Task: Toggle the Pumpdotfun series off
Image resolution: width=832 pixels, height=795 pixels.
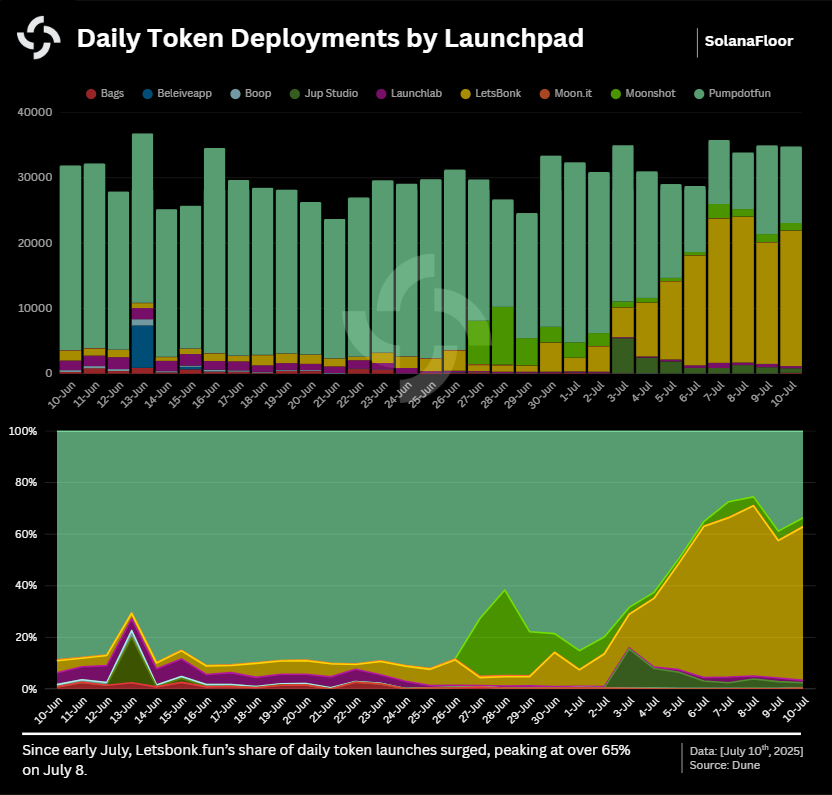Action: pos(725,93)
